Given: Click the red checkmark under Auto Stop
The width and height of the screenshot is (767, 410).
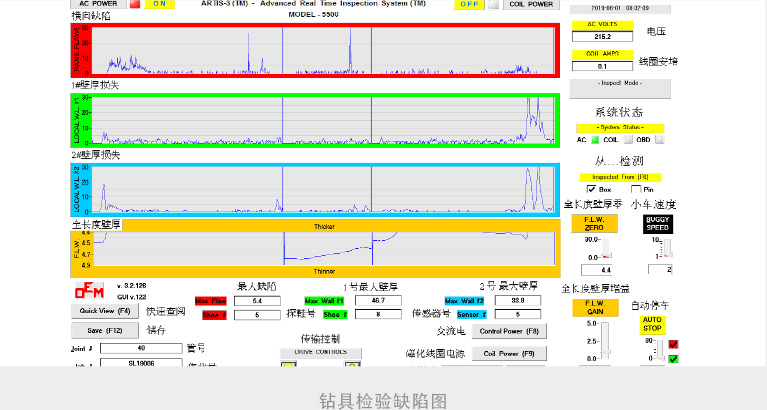Looking at the screenshot, I should 674,345.
